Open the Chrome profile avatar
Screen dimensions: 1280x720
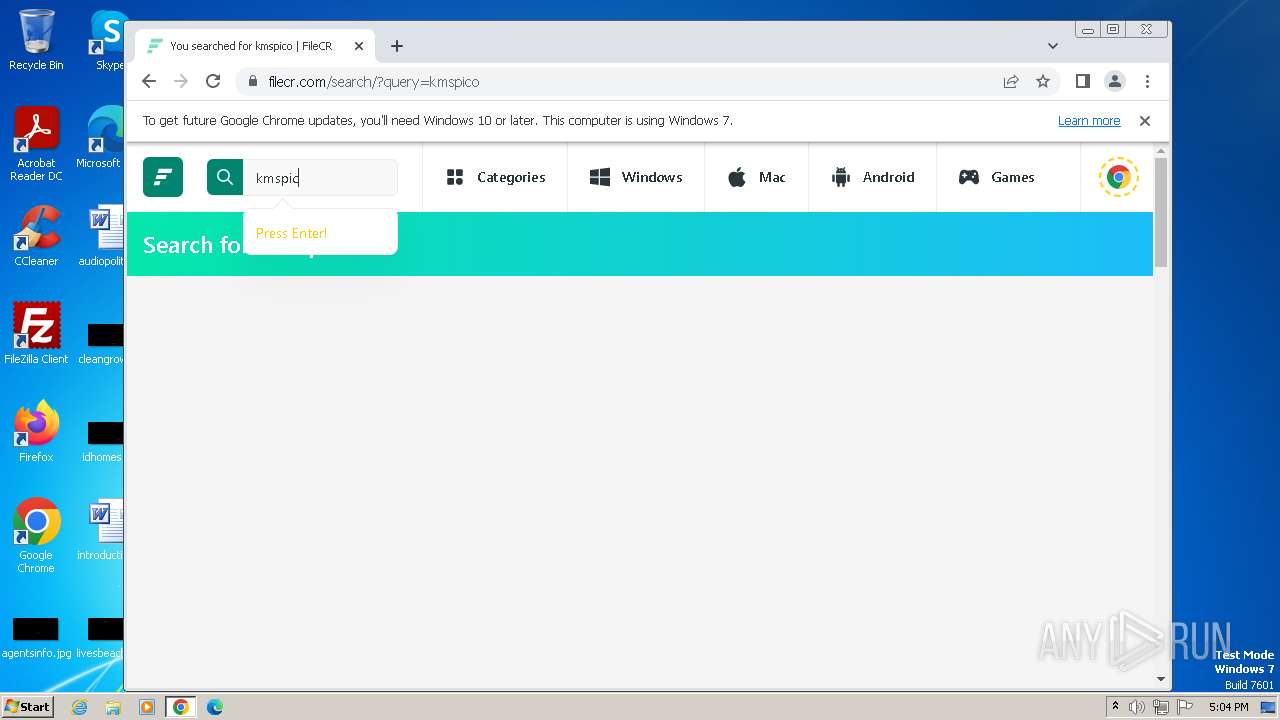(1115, 81)
